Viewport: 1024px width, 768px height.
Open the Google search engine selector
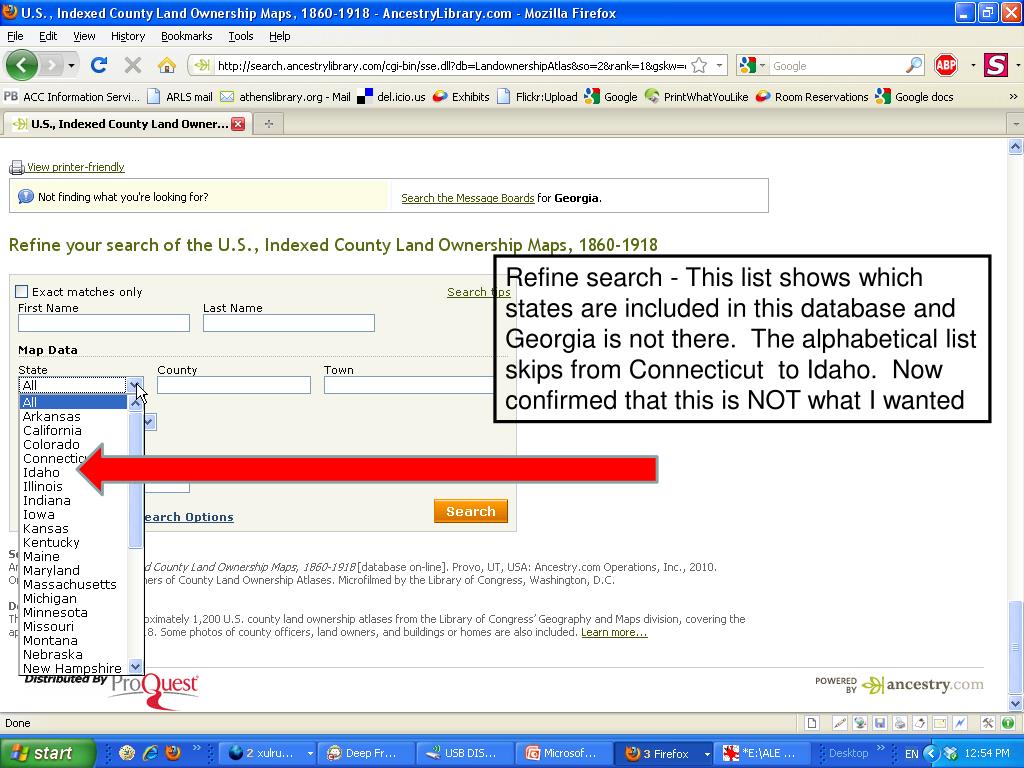[752, 65]
